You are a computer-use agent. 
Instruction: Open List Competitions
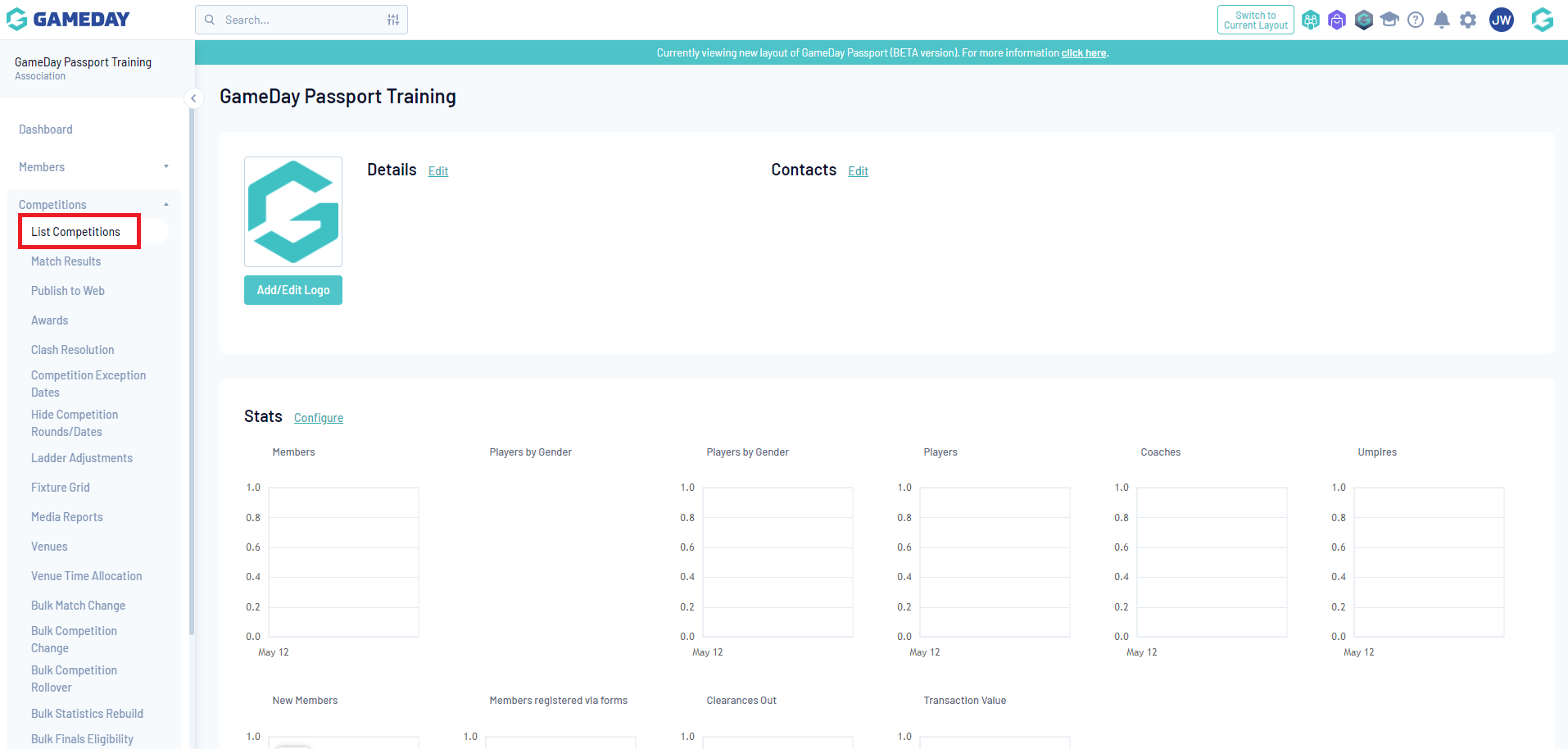click(x=75, y=232)
